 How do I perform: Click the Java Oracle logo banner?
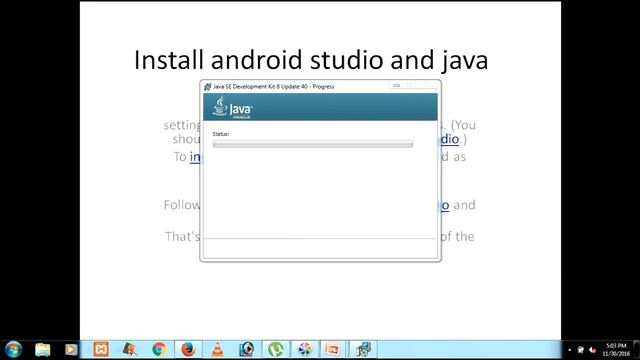[320, 107]
